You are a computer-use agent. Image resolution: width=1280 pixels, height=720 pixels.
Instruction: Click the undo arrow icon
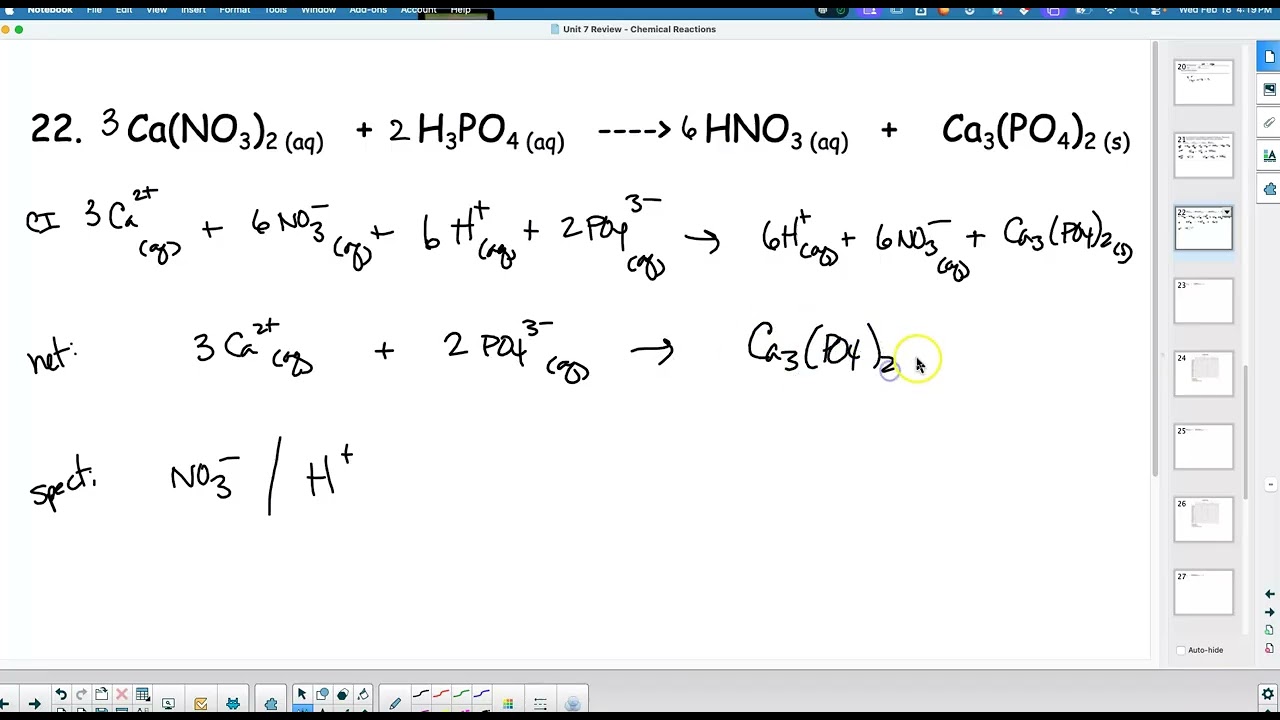(x=61, y=695)
